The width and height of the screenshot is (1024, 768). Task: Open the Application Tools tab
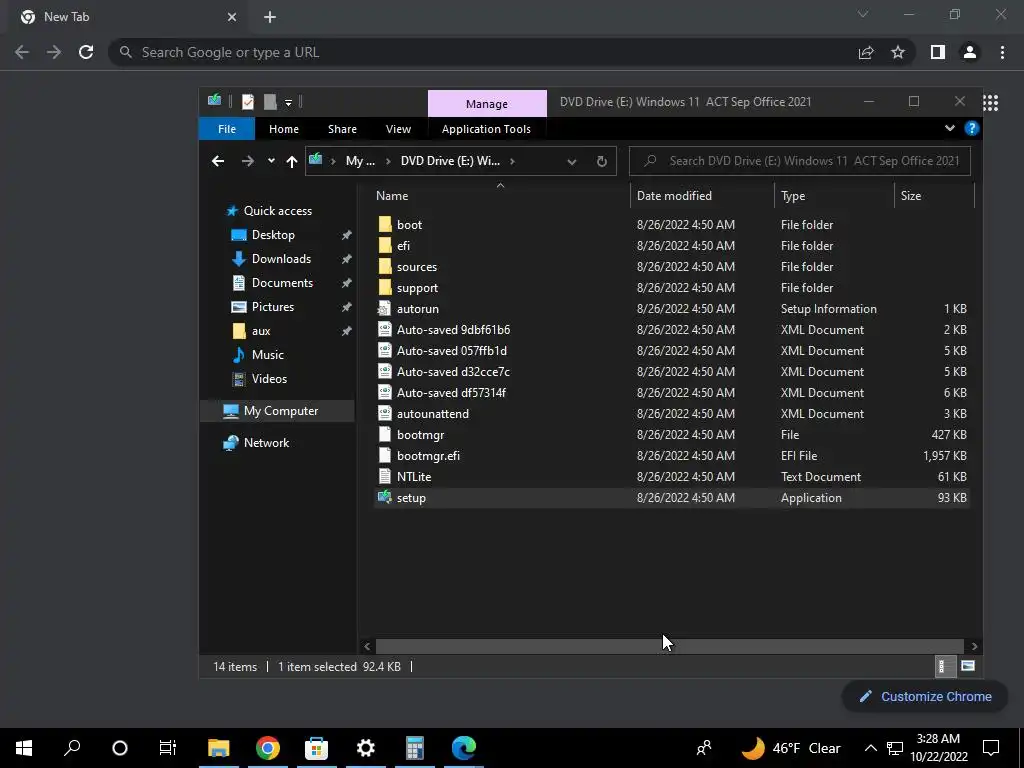pos(486,129)
